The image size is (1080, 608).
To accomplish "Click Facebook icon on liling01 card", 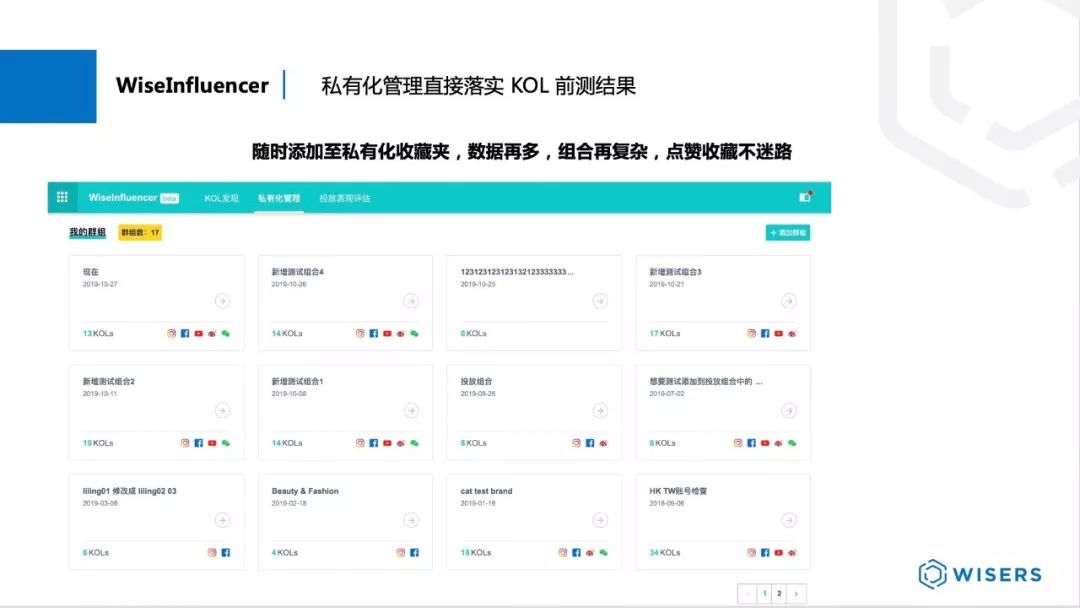I will (x=225, y=552).
